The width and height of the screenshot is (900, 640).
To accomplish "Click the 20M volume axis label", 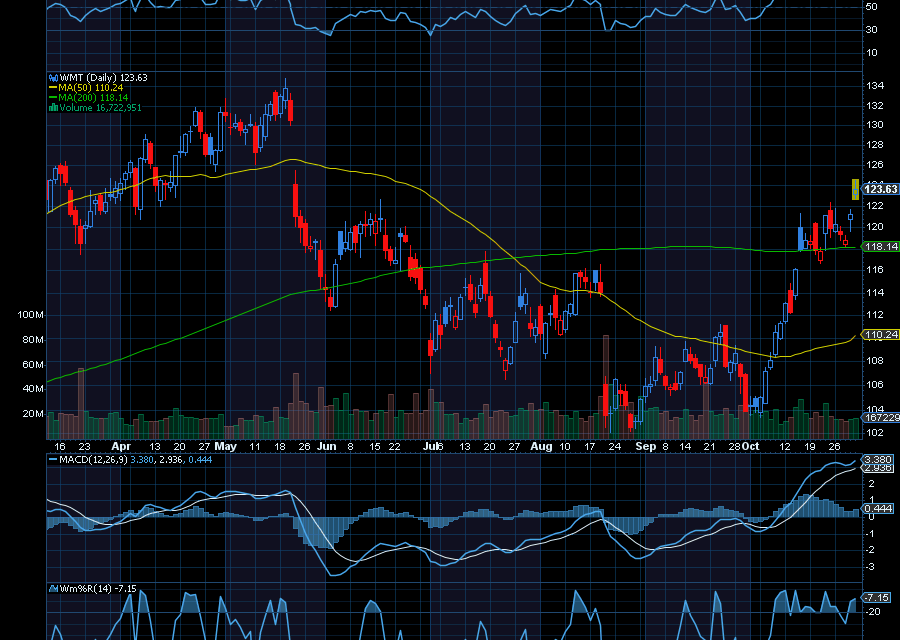I will [33, 414].
